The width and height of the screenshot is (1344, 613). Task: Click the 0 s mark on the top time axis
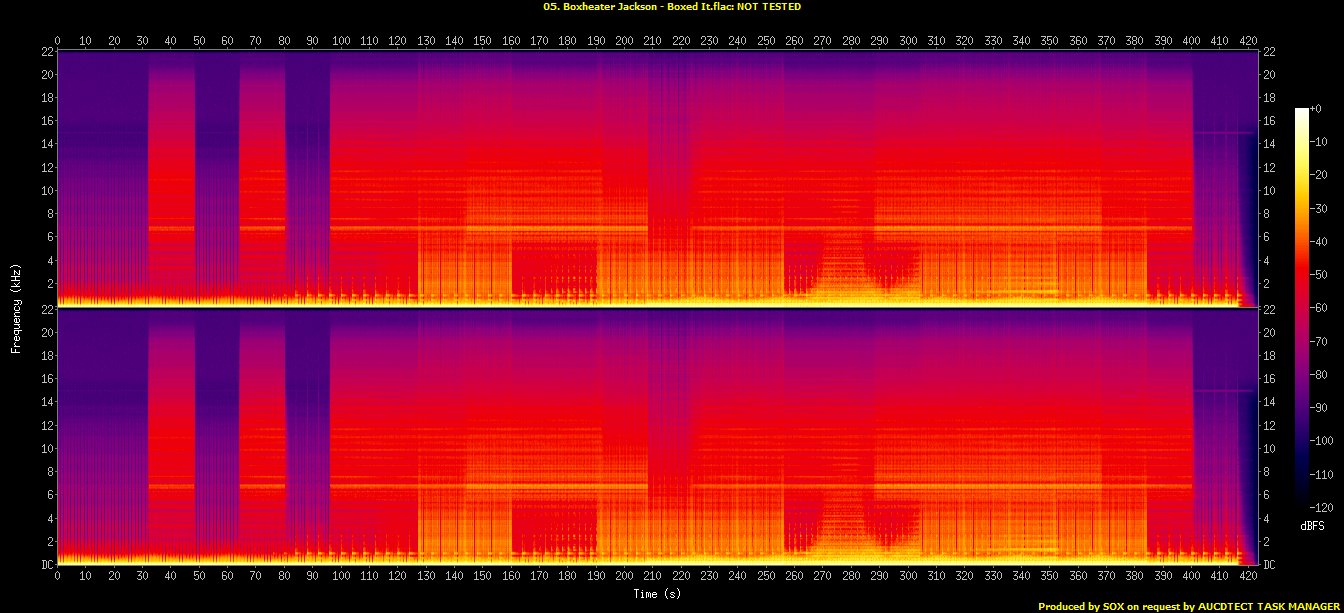58,41
